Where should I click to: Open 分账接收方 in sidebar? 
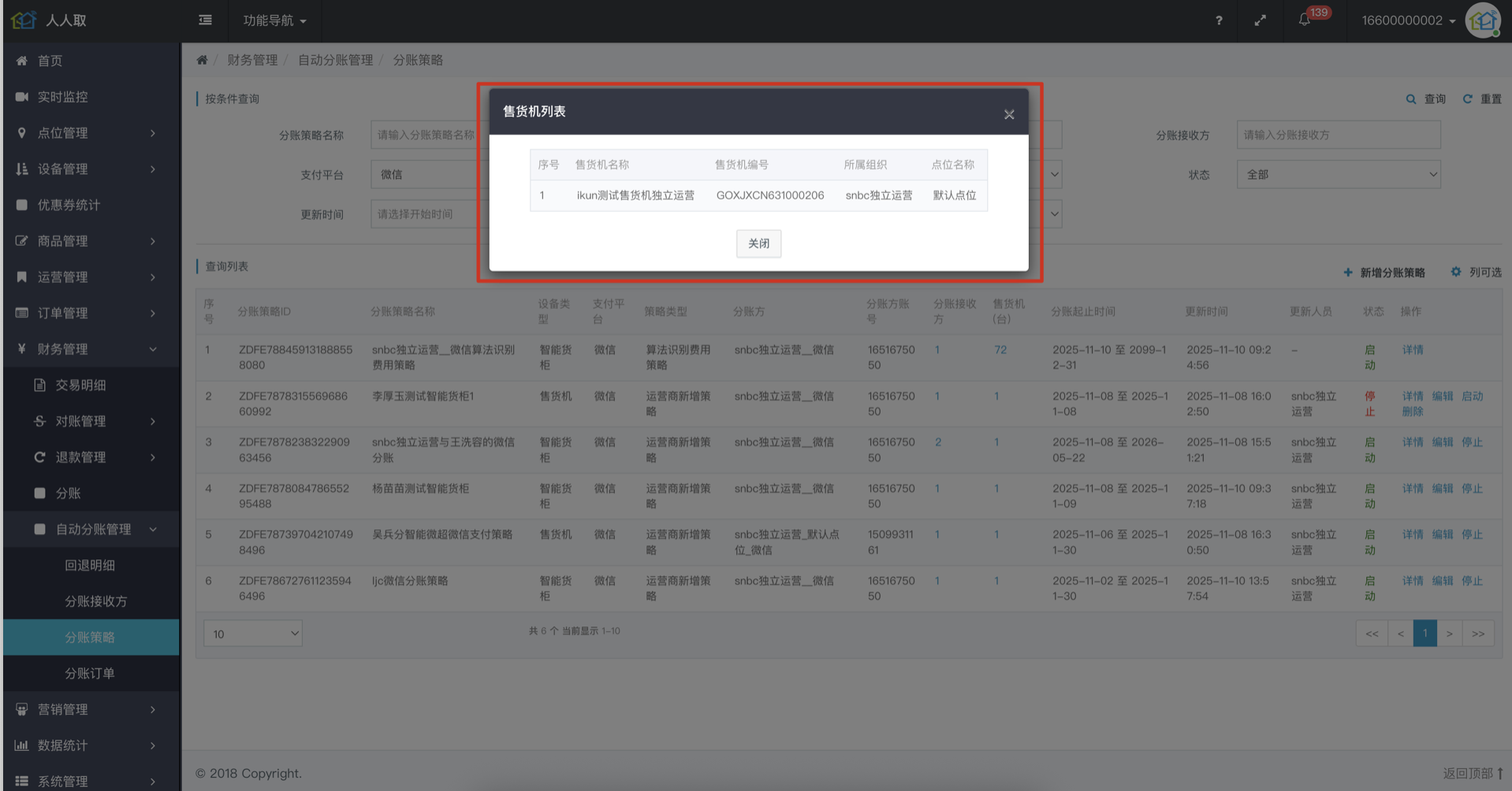click(x=95, y=601)
